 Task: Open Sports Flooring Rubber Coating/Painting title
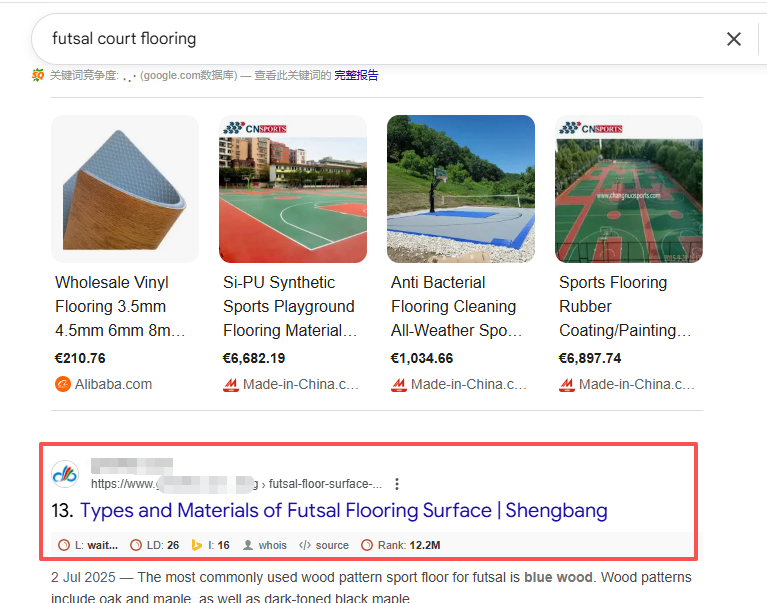click(625, 306)
